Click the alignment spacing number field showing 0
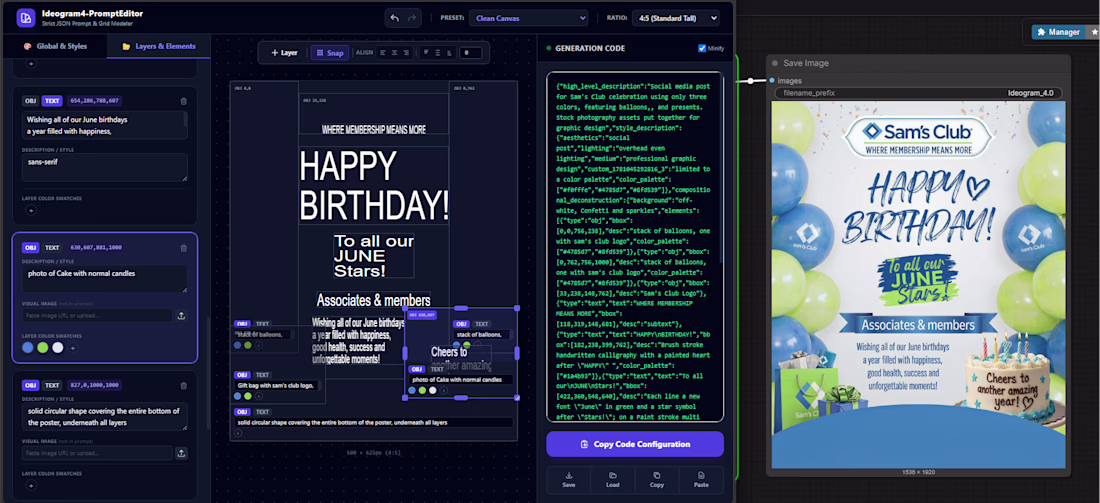 [x=471, y=53]
